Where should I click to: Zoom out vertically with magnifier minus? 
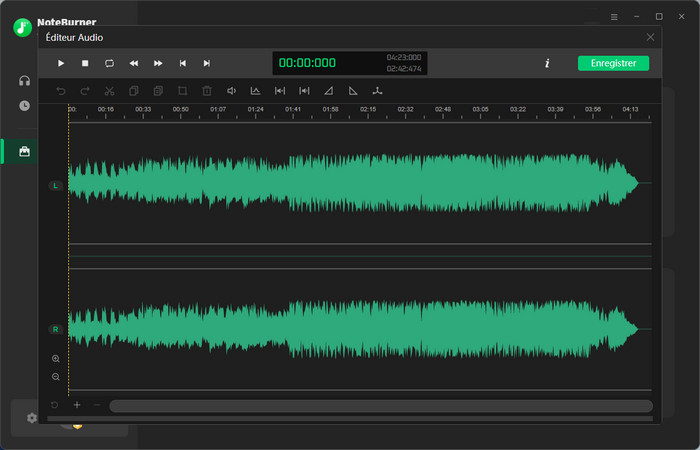tap(55, 377)
